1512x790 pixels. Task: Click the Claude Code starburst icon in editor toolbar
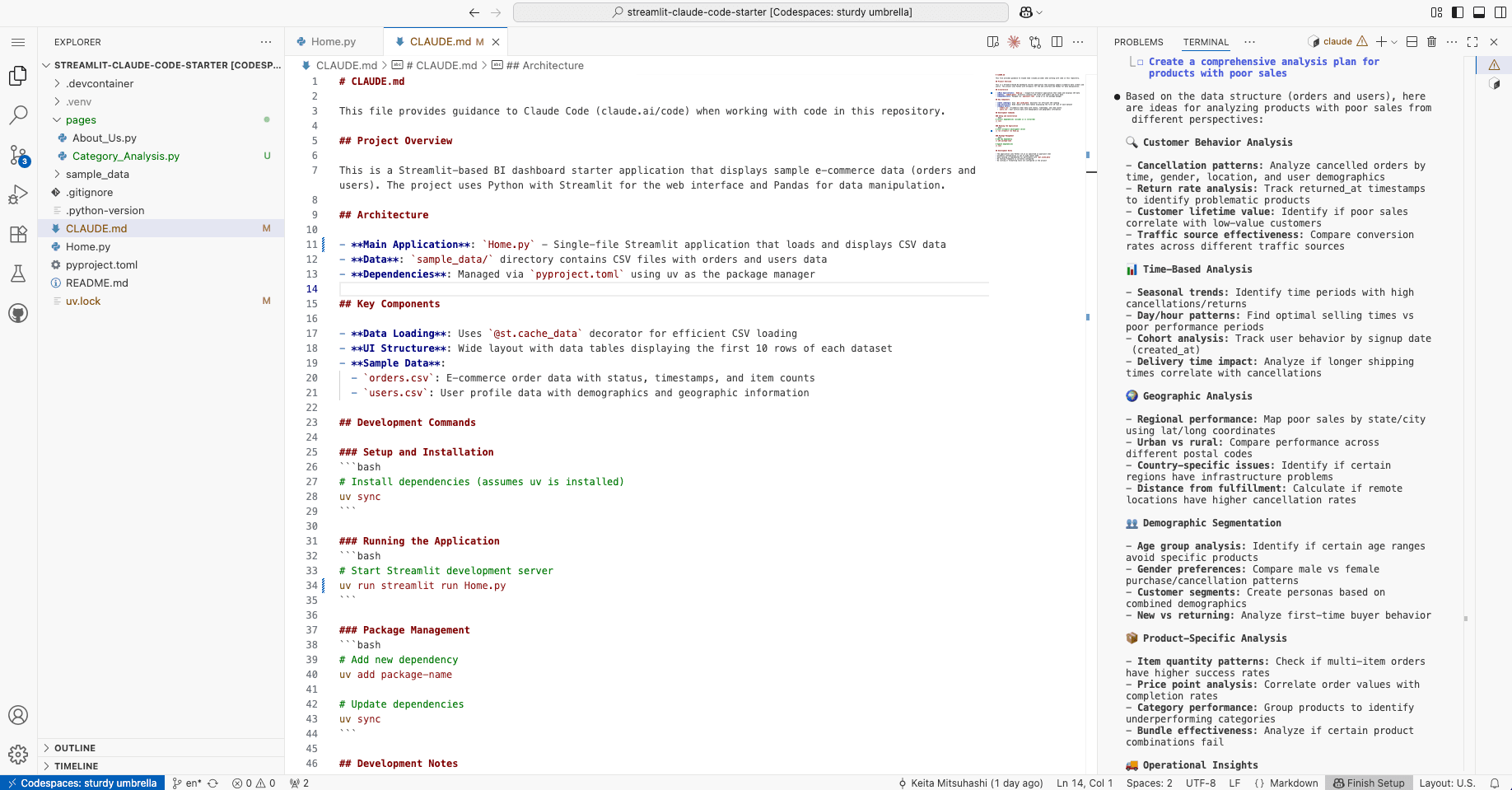point(1014,42)
